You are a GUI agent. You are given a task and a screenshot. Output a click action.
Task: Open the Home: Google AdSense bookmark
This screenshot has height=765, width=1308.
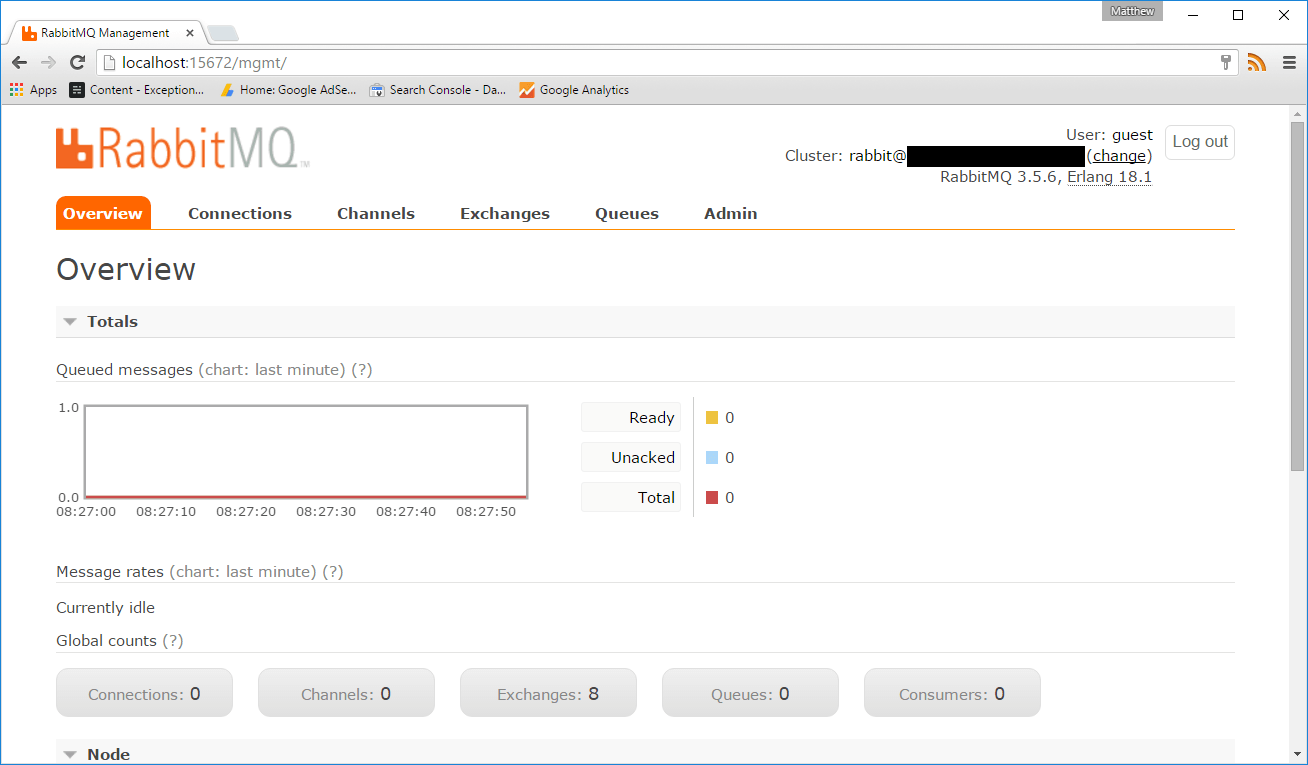pyautogui.click(x=288, y=90)
